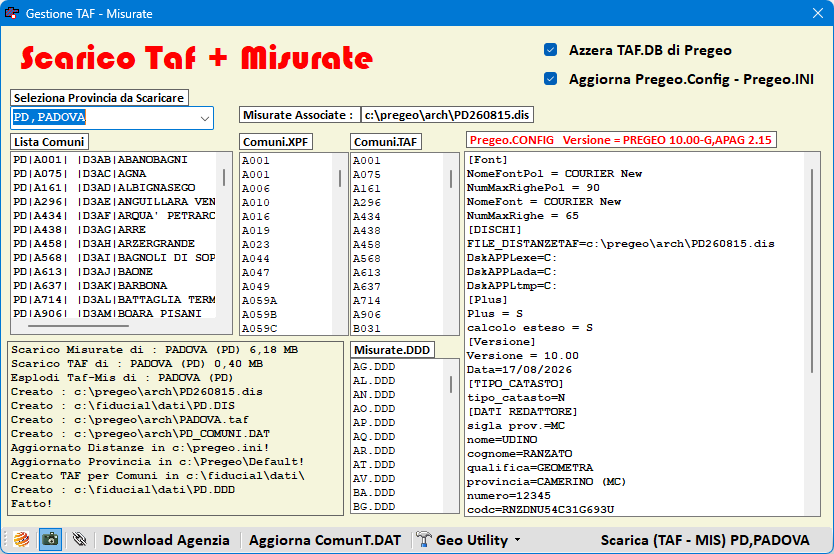Viewport: 834px width, 554px height.
Task: Close the Gestione TAF window
Action: 818,13
